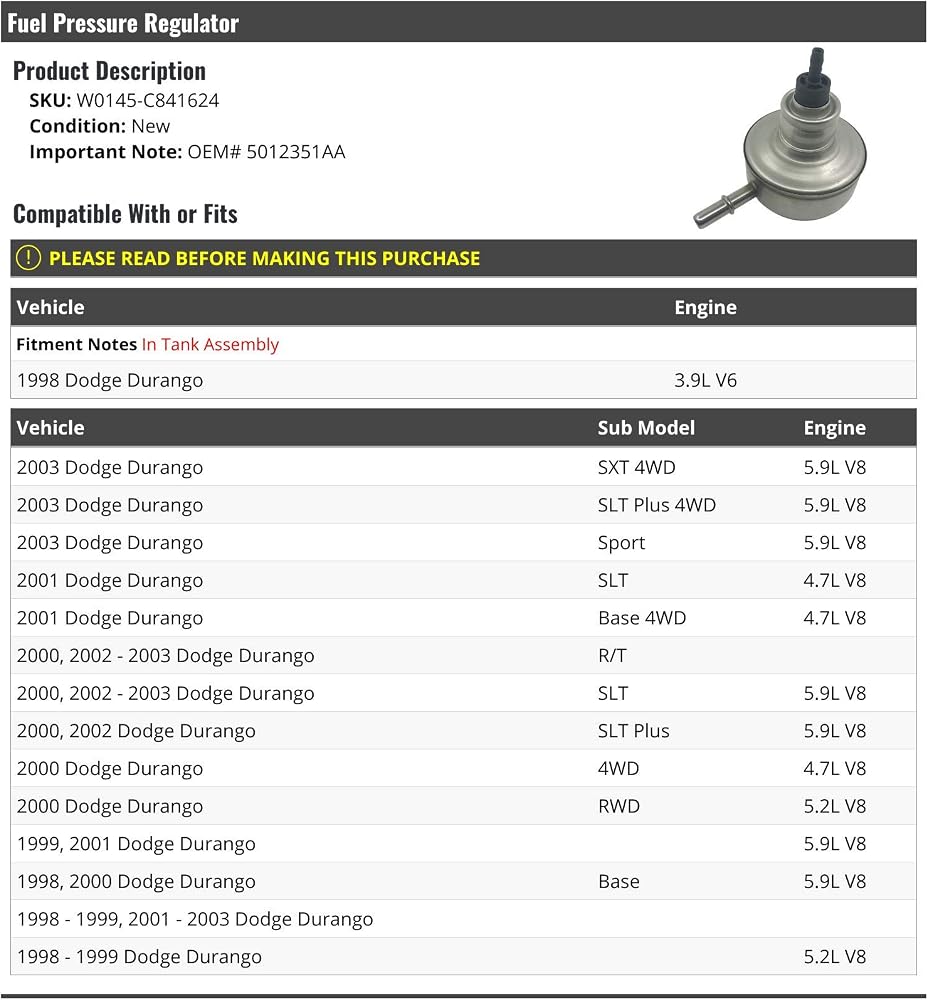
Task: Click the Fuel Pressure Regulator title bar
Action: click(x=464, y=22)
